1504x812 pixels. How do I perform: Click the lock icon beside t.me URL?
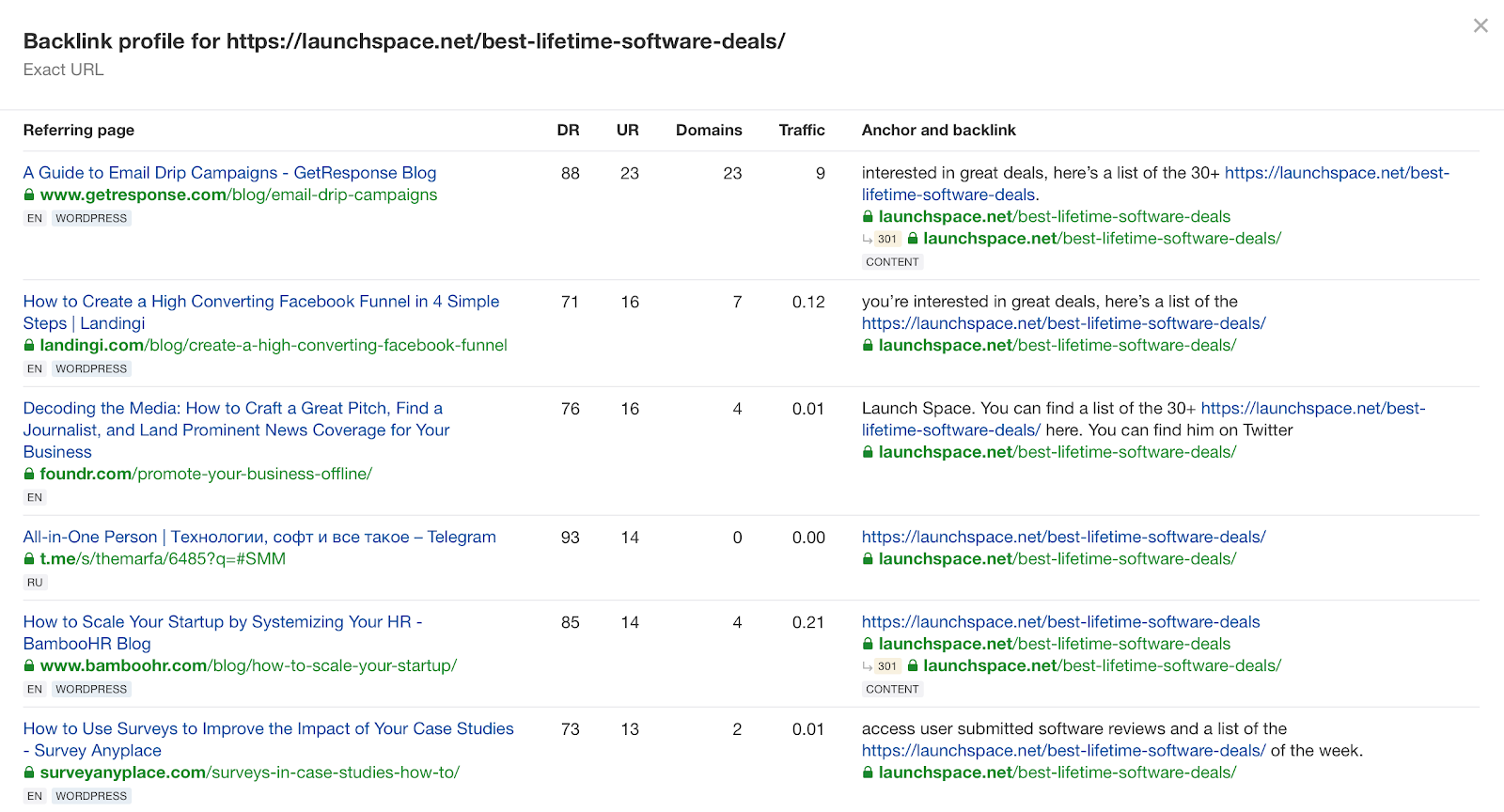click(29, 558)
